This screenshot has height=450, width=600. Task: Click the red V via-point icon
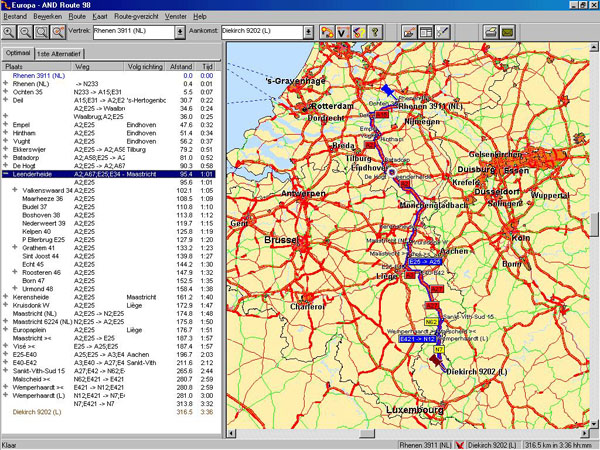tap(340, 33)
